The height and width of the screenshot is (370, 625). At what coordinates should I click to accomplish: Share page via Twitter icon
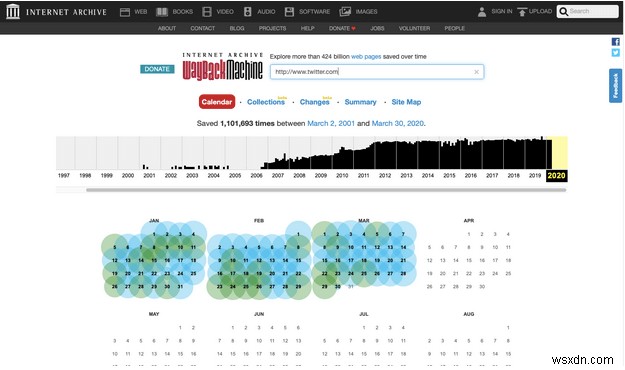point(615,53)
